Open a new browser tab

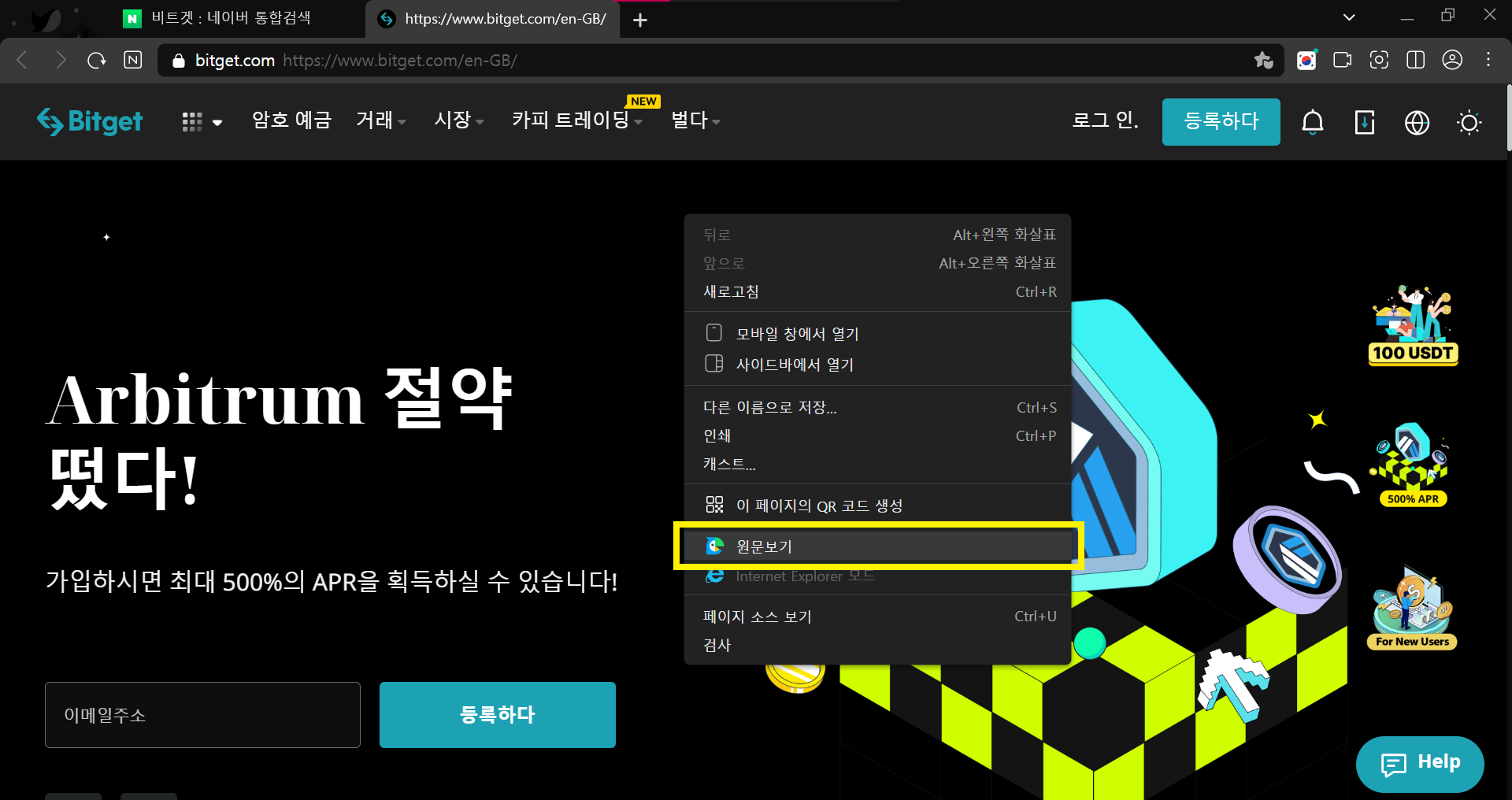click(640, 20)
